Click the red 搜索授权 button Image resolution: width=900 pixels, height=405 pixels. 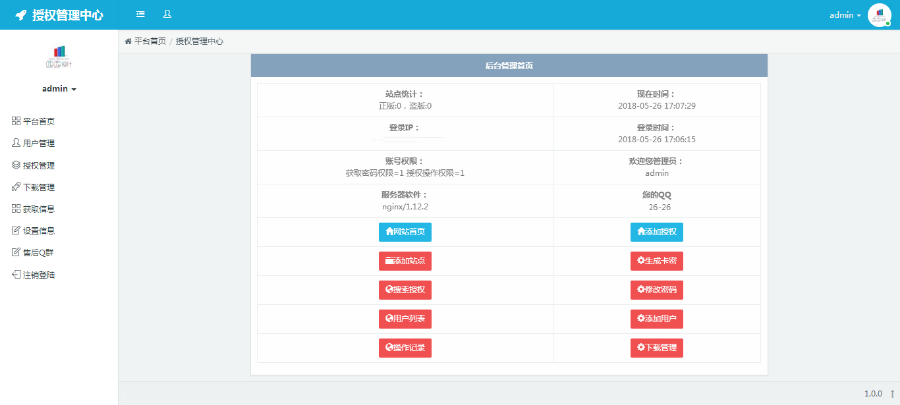pyautogui.click(x=405, y=290)
